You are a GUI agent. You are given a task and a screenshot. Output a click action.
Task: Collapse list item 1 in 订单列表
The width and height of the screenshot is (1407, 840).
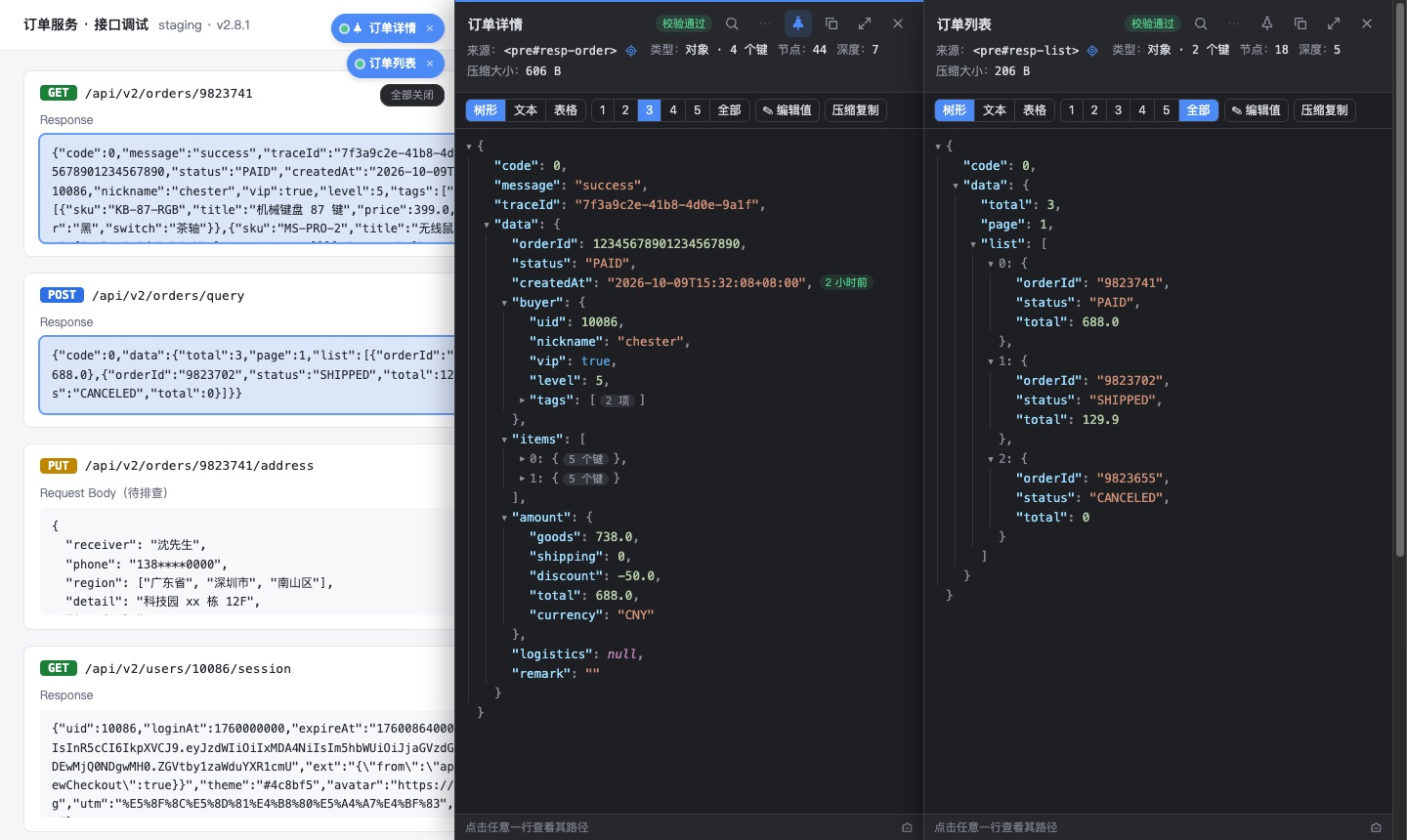click(991, 361)
